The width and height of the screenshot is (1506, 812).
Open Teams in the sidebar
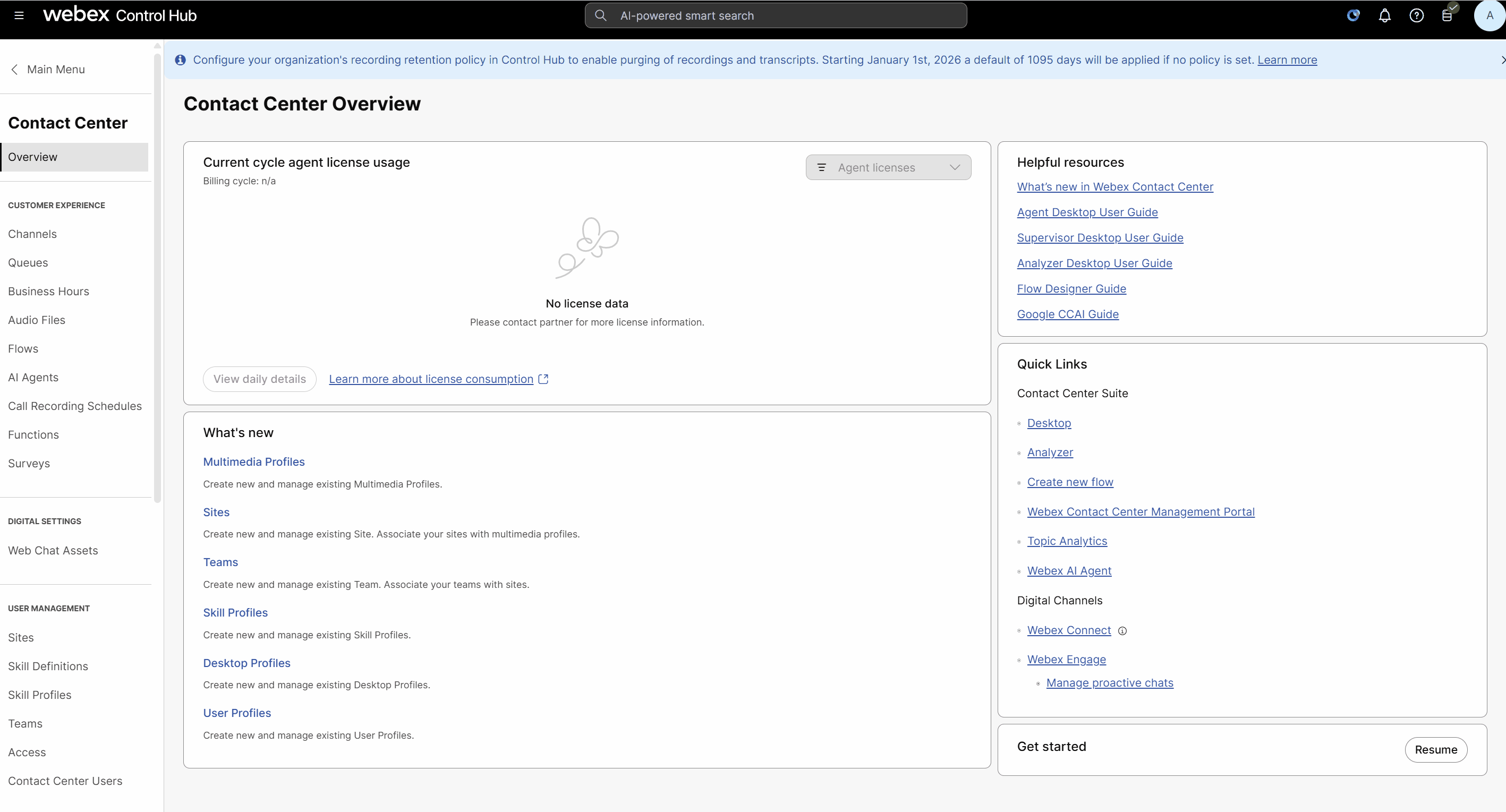pyautogui.click(x=25, y=724)
